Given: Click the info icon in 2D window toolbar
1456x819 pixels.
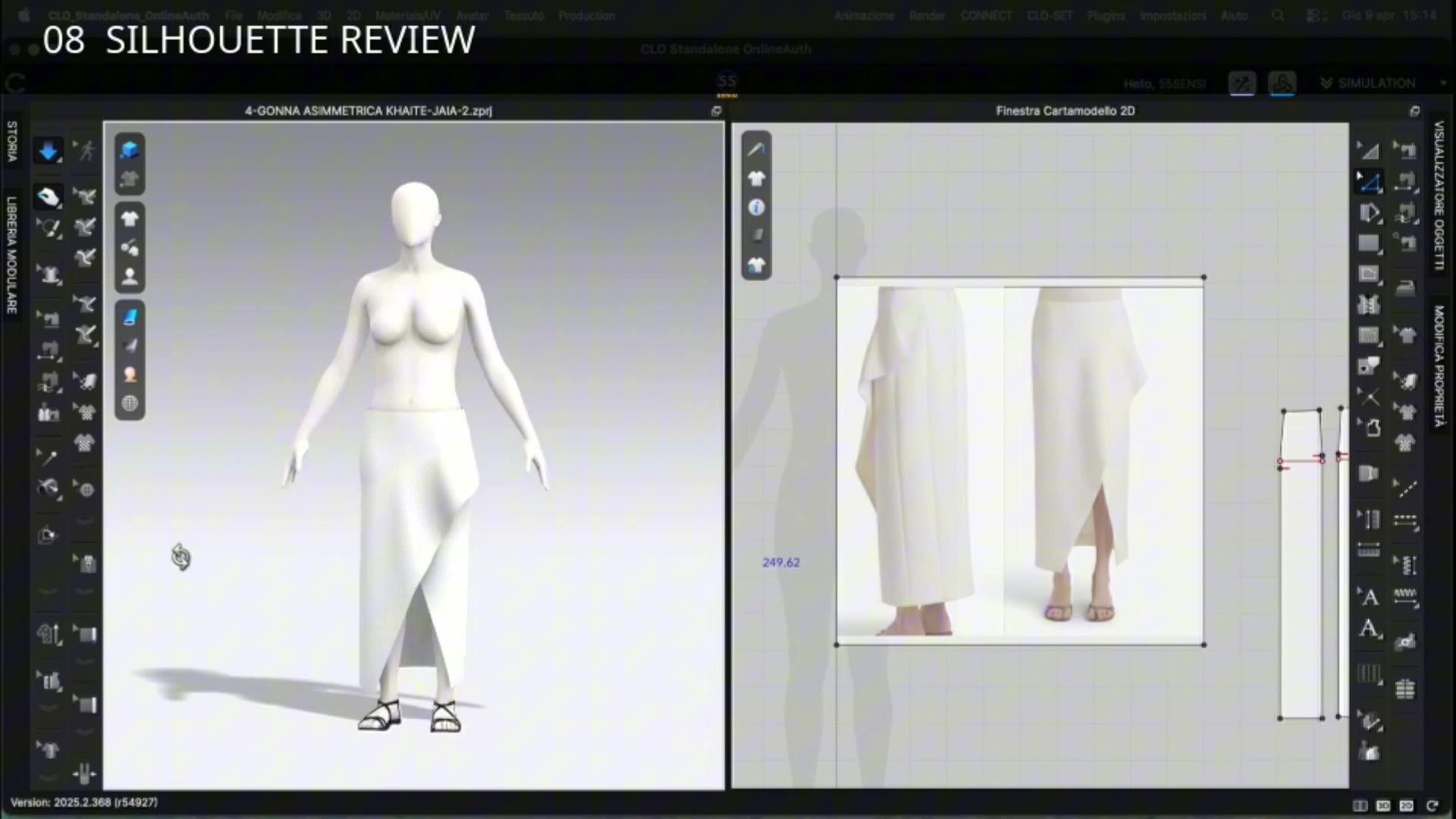Looking at the screenshot, I should pos(756,207).
